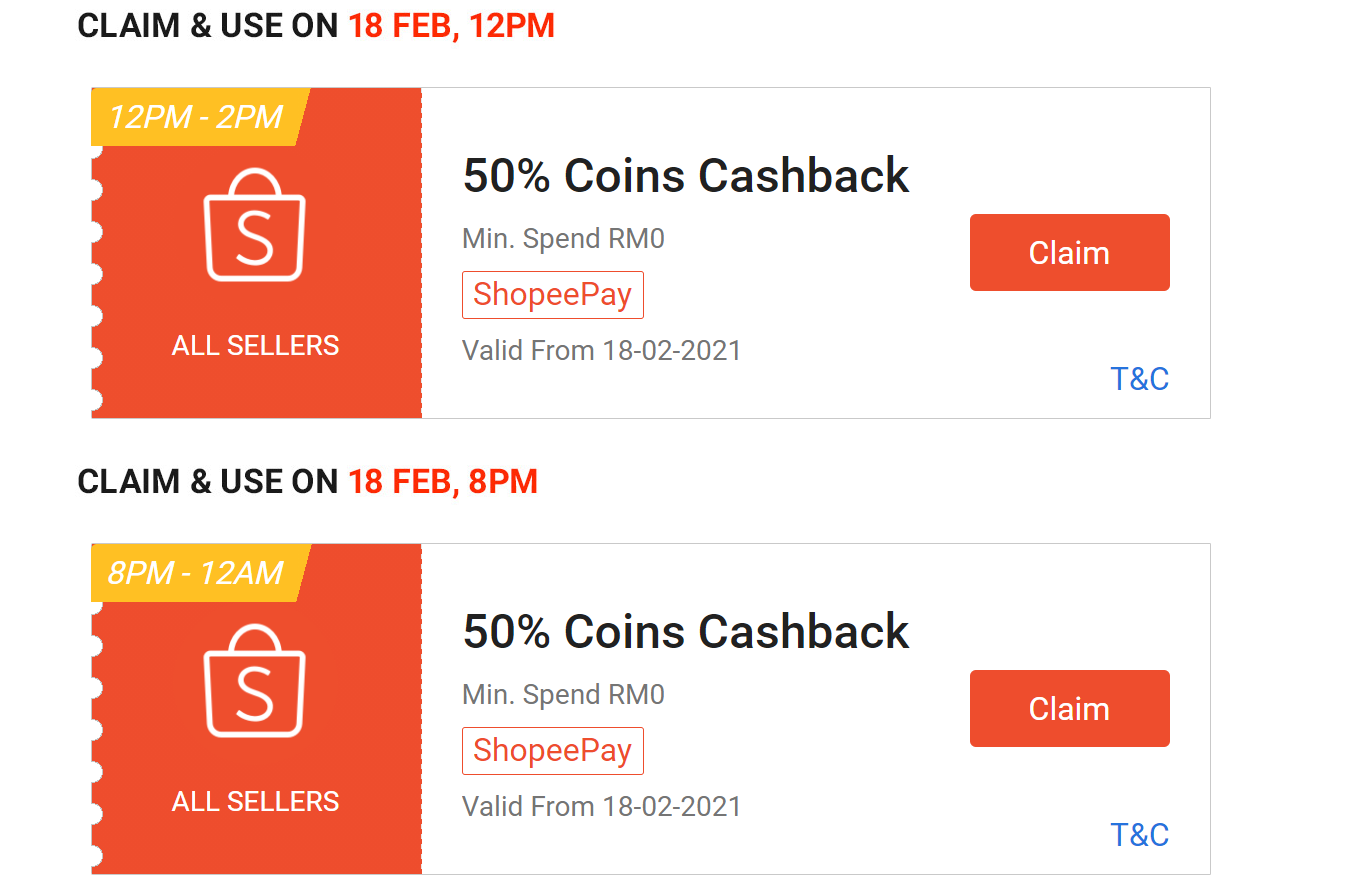Claim the 12PM - 2PM cashback voucher
Image resolution: width=1355 pixels, height=888 pixels.
point(1069,253)
